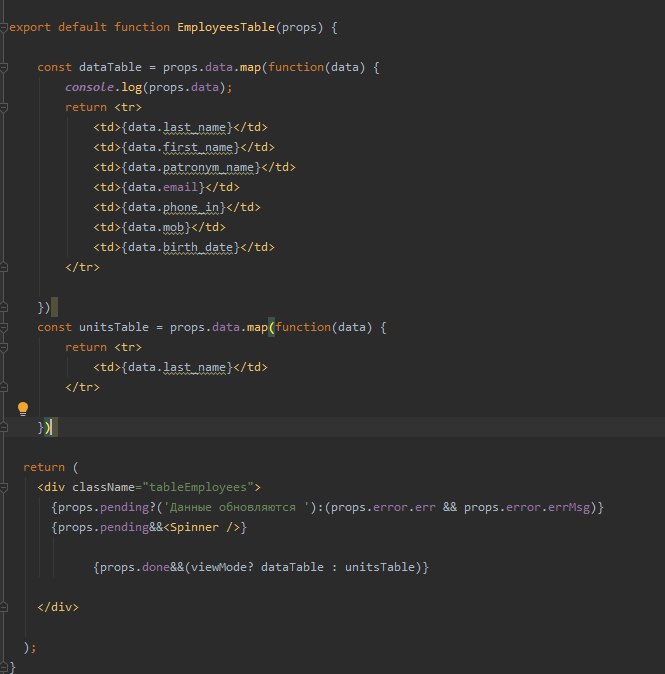Click the log method call
Viewport: 665px width, 674px height.
coord(132,87)
